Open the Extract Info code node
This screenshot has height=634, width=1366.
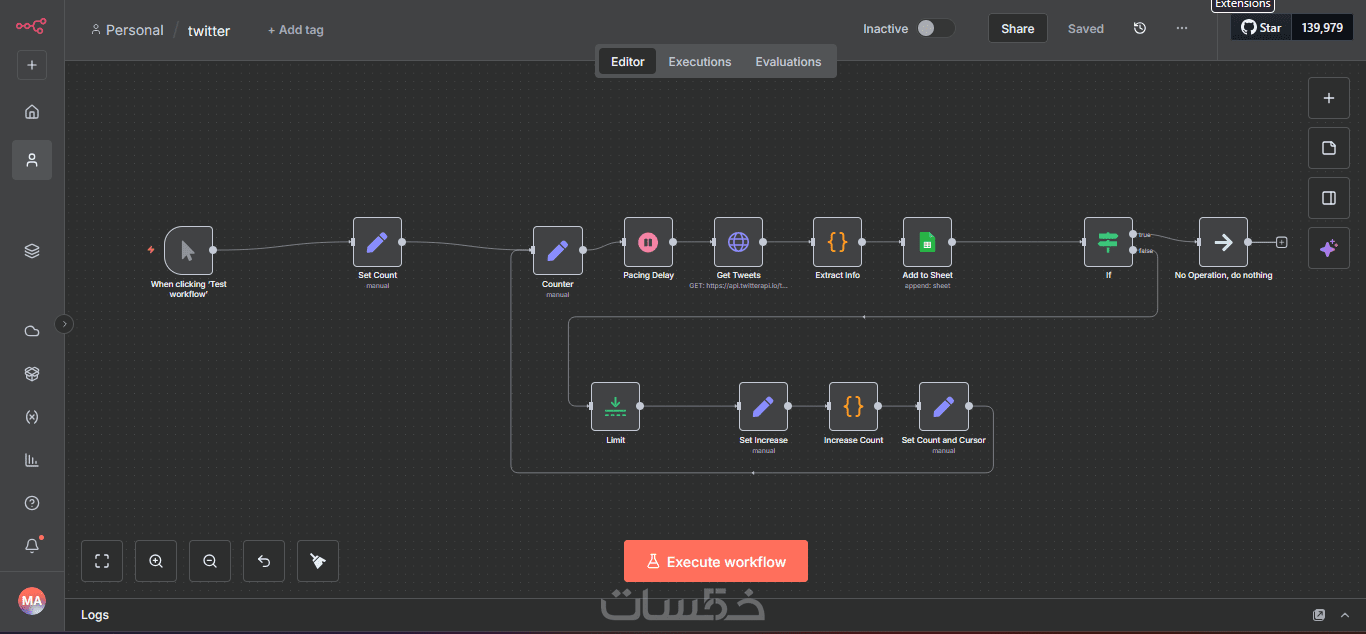(x=837, y=242)
